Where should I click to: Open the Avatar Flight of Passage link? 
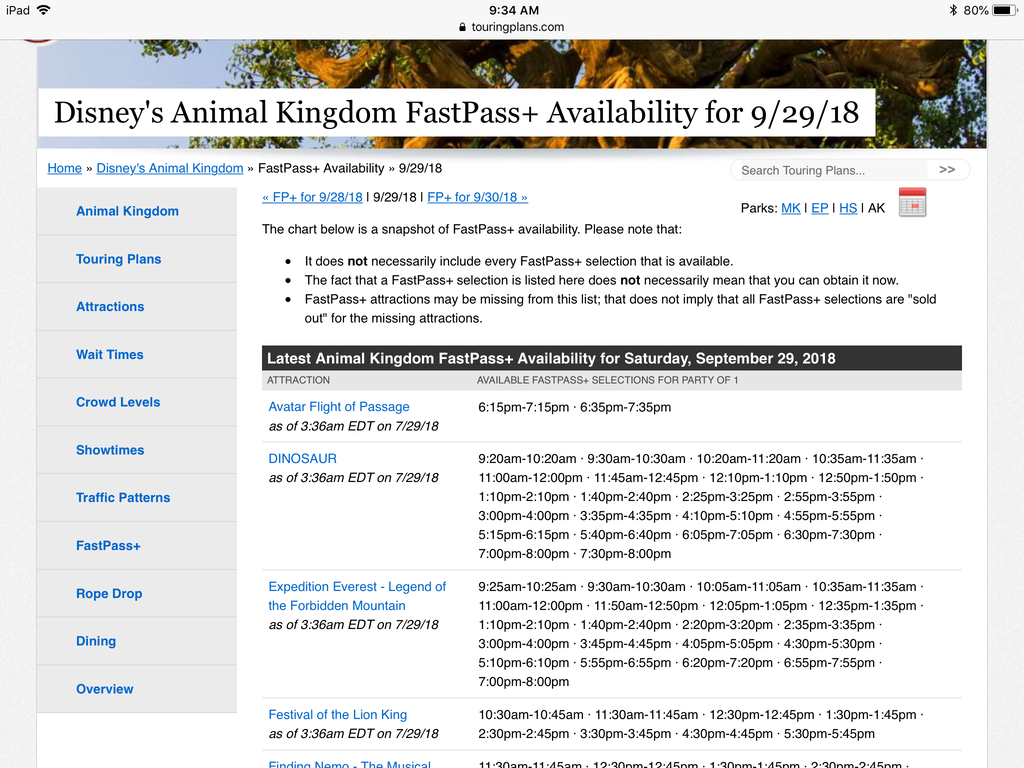point(339,407)
